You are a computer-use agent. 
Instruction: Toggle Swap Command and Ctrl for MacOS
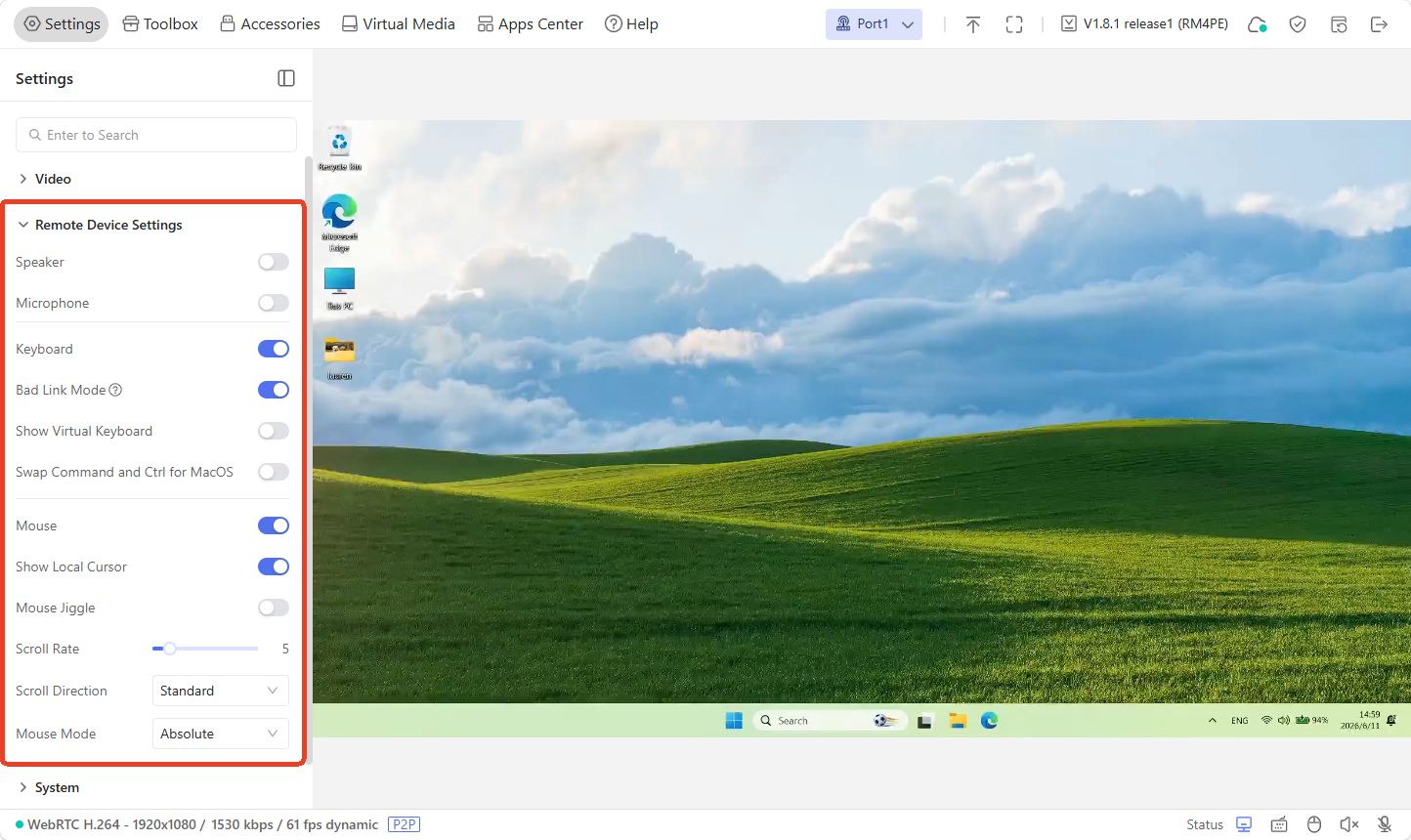pyautogui.click(x=274, y=472)
